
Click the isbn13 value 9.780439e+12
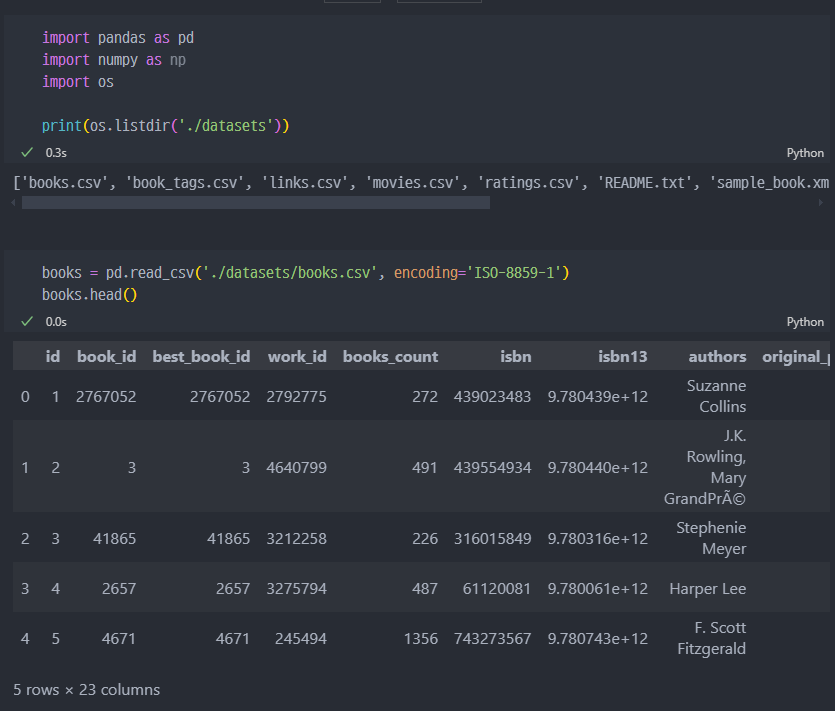point(597,397)
